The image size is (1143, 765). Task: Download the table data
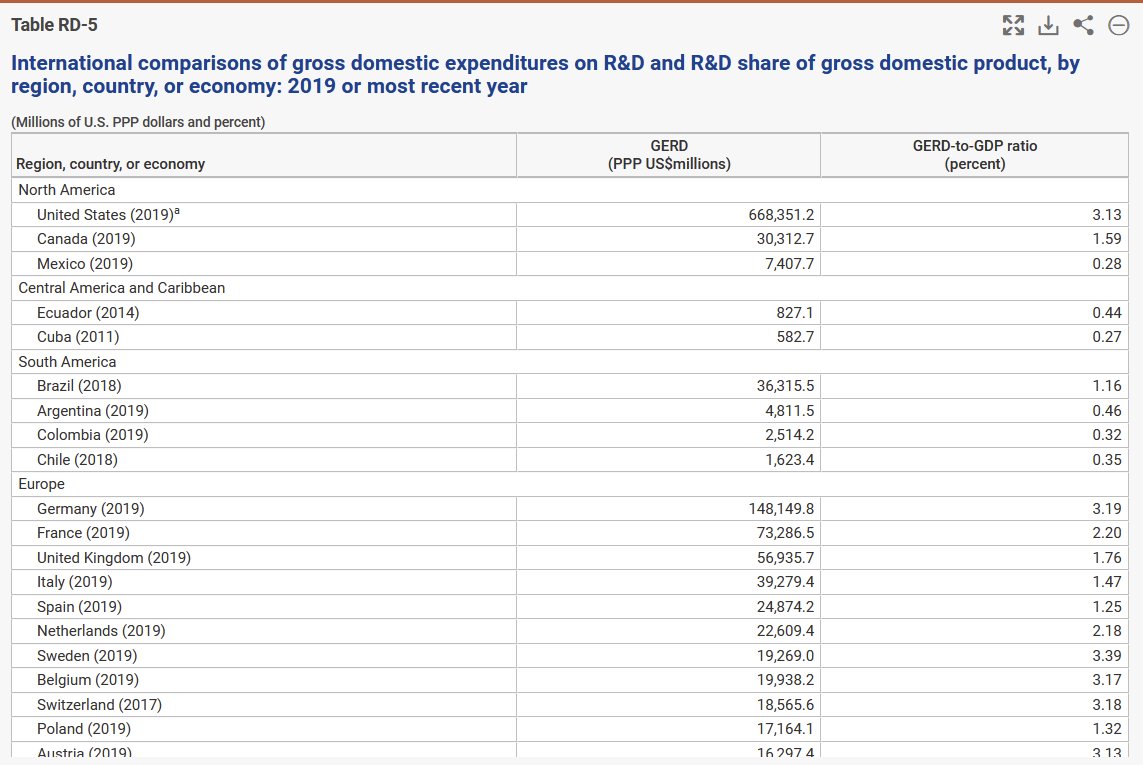(x=1048, y=25)
